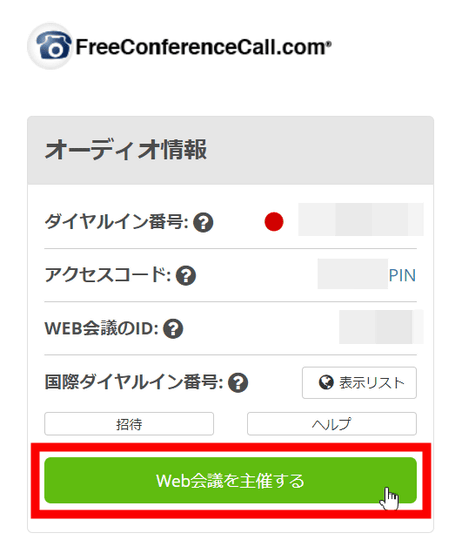
Task: Click the アクセスコード label text
Action: 107,275
